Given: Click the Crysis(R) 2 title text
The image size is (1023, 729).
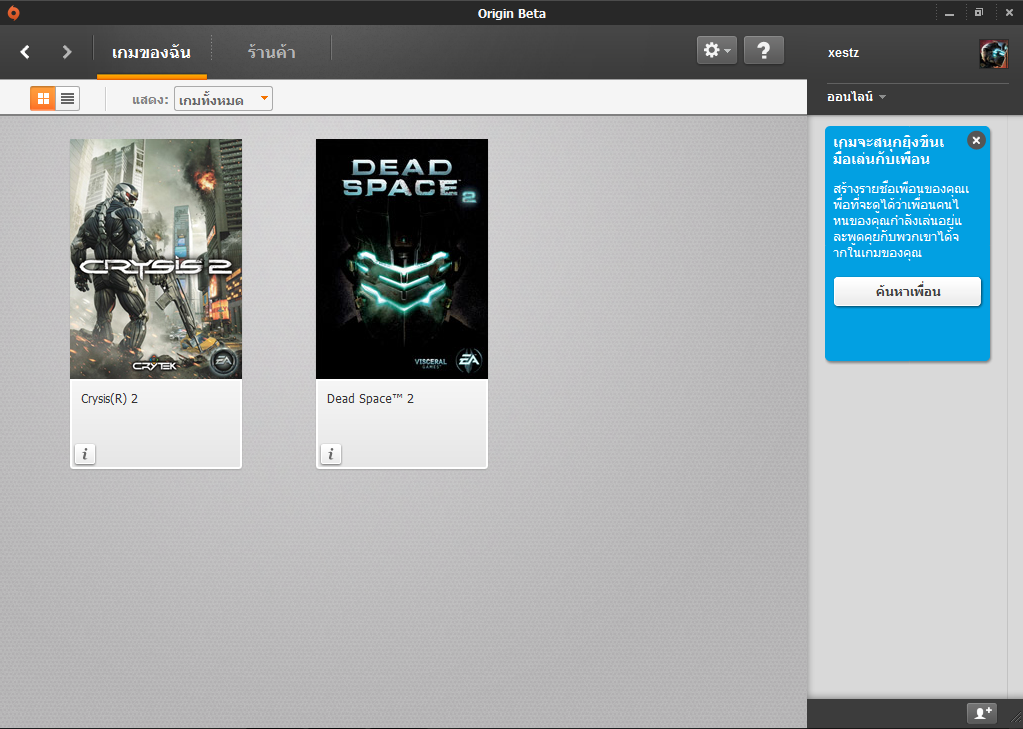Looking at the screenshot, I should [x=110, y=399].
